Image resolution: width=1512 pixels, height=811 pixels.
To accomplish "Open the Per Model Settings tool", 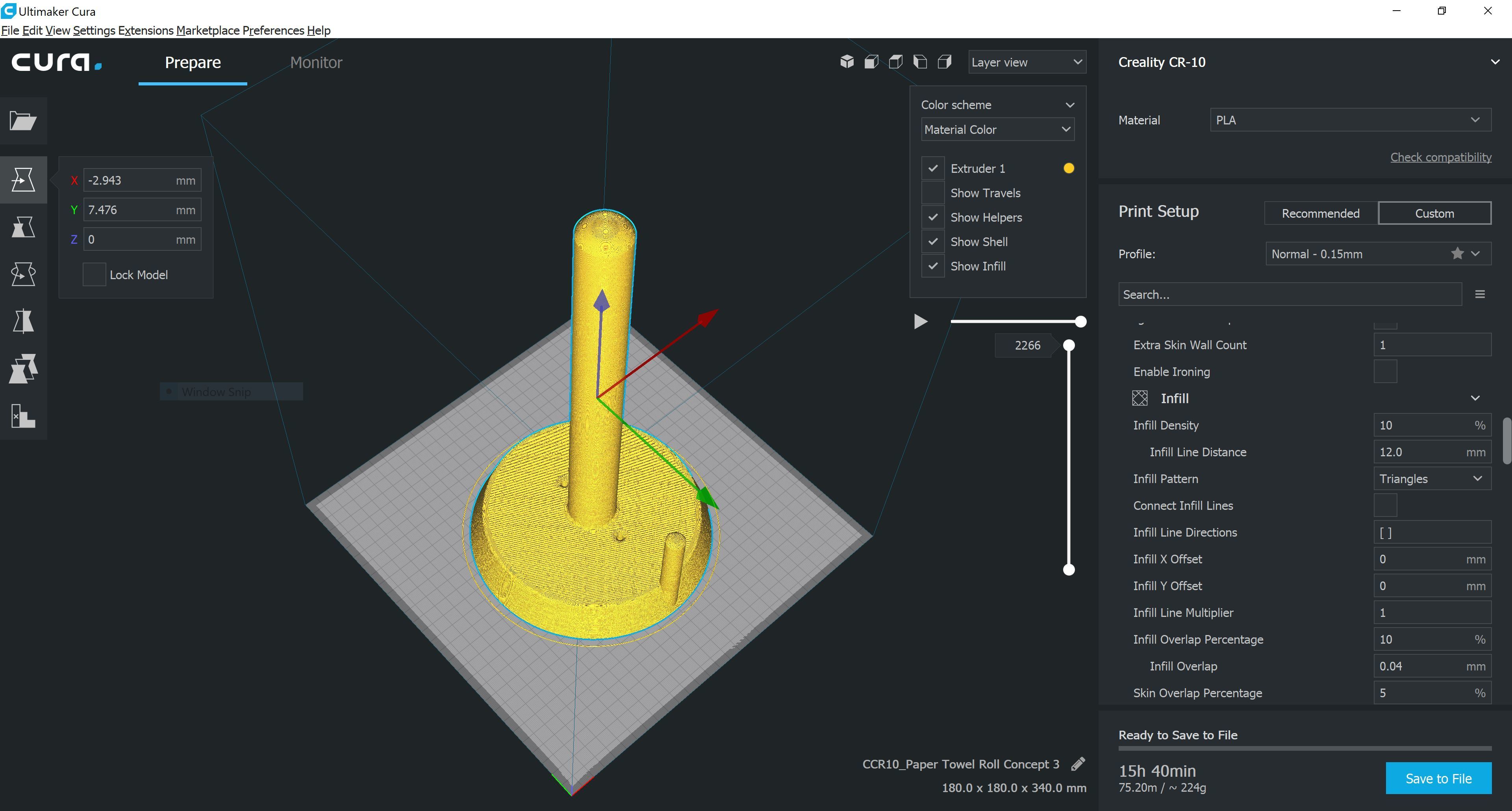I will coord(23,368).
